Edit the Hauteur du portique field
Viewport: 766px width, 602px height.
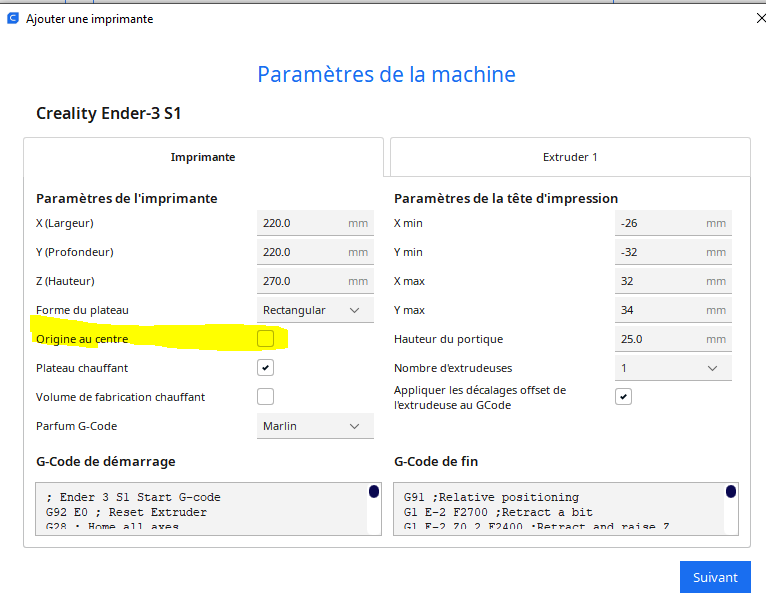tap(673, 339)
